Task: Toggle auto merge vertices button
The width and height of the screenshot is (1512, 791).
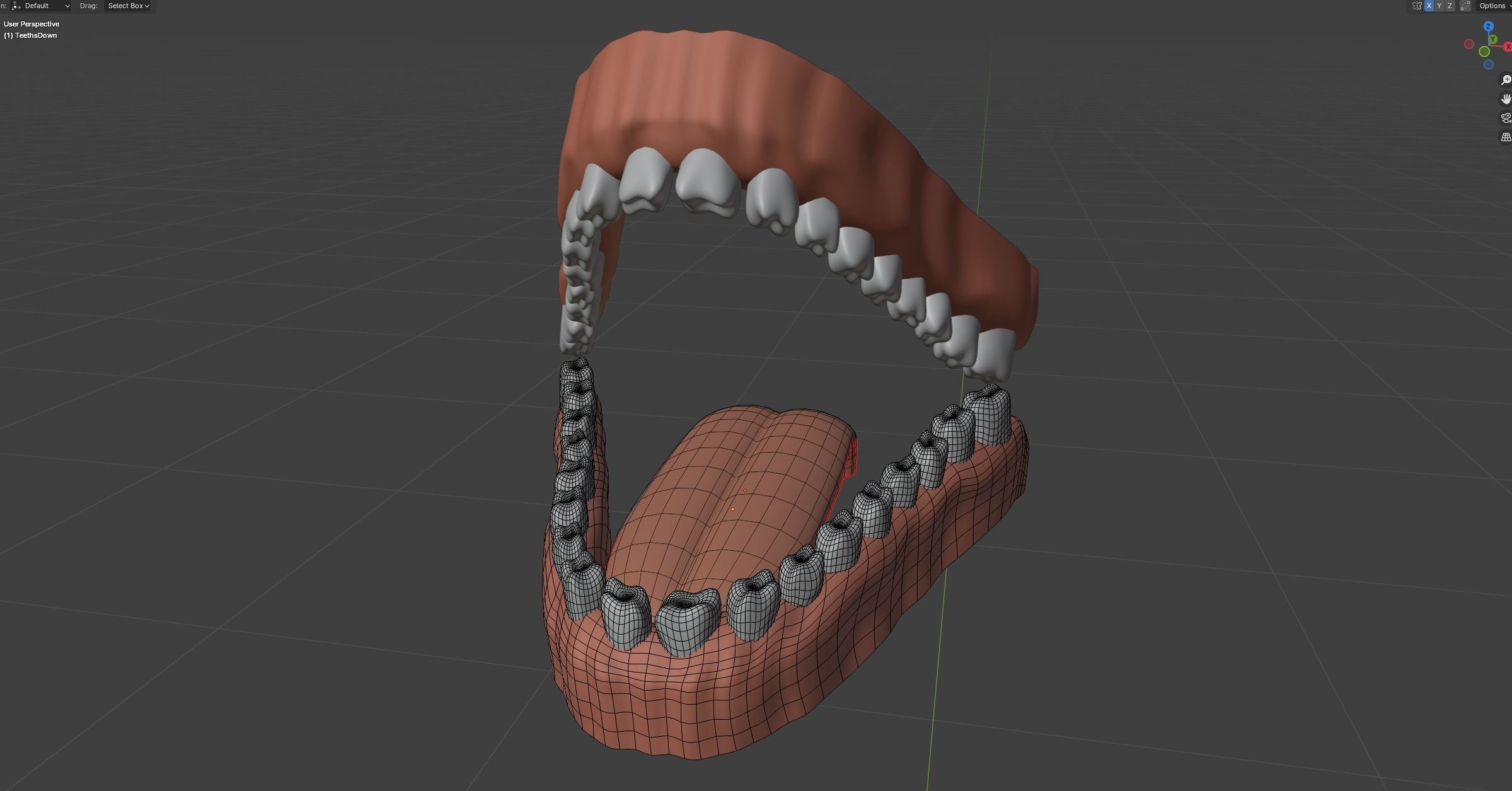Action: 1465,6
